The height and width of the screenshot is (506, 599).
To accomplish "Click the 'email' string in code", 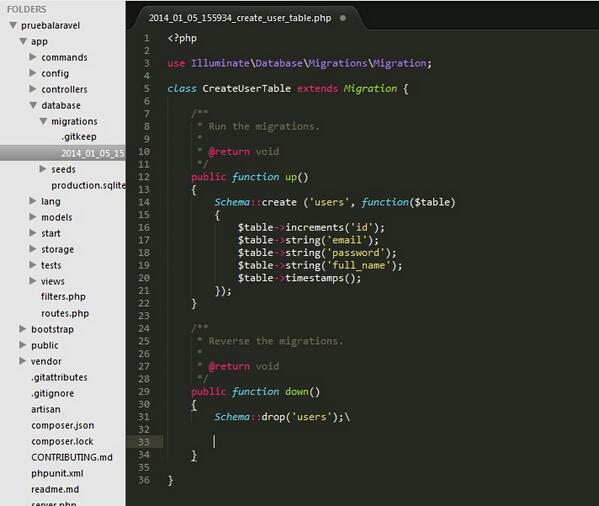I will (347, 240).
